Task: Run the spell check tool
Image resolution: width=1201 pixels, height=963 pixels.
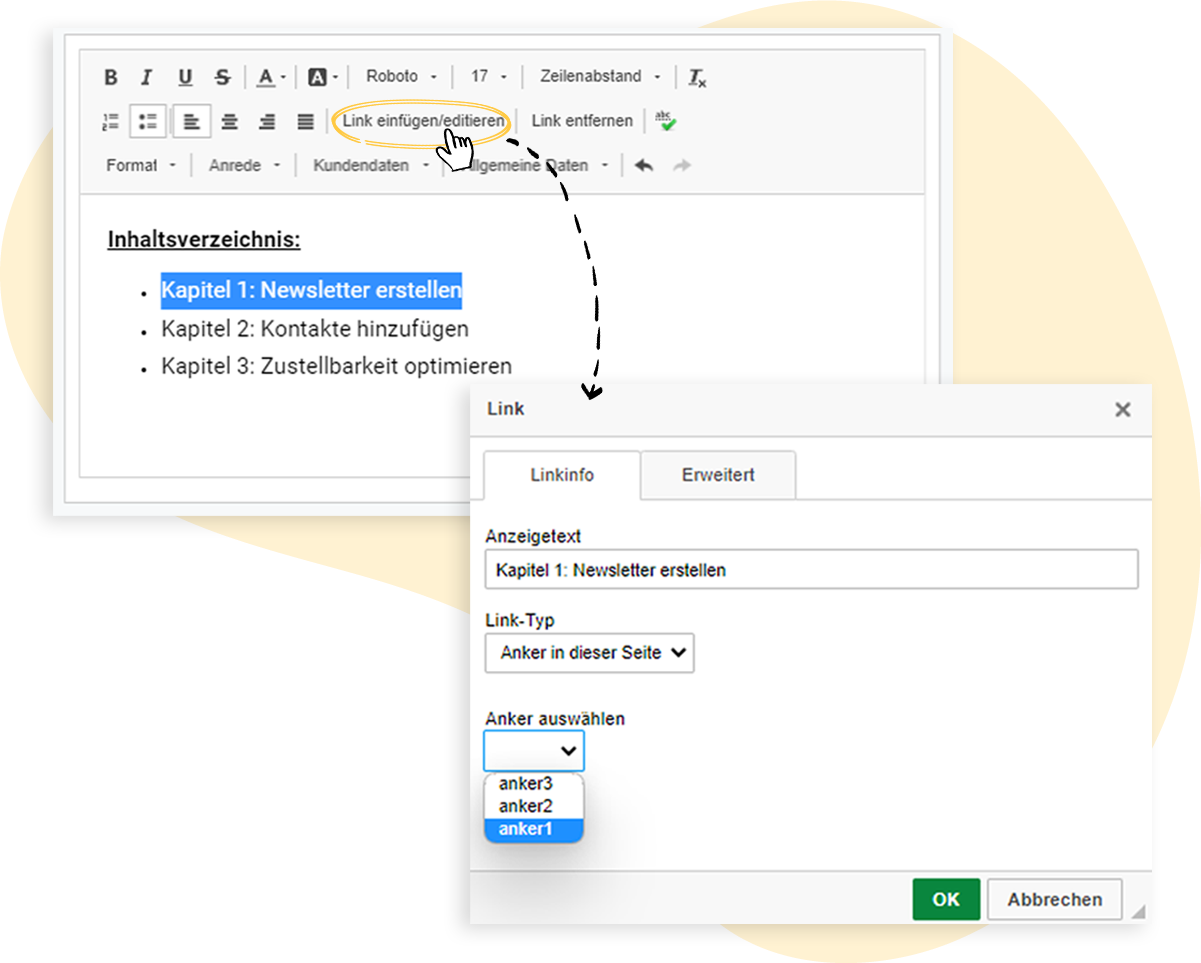Action: coord(665,121)
